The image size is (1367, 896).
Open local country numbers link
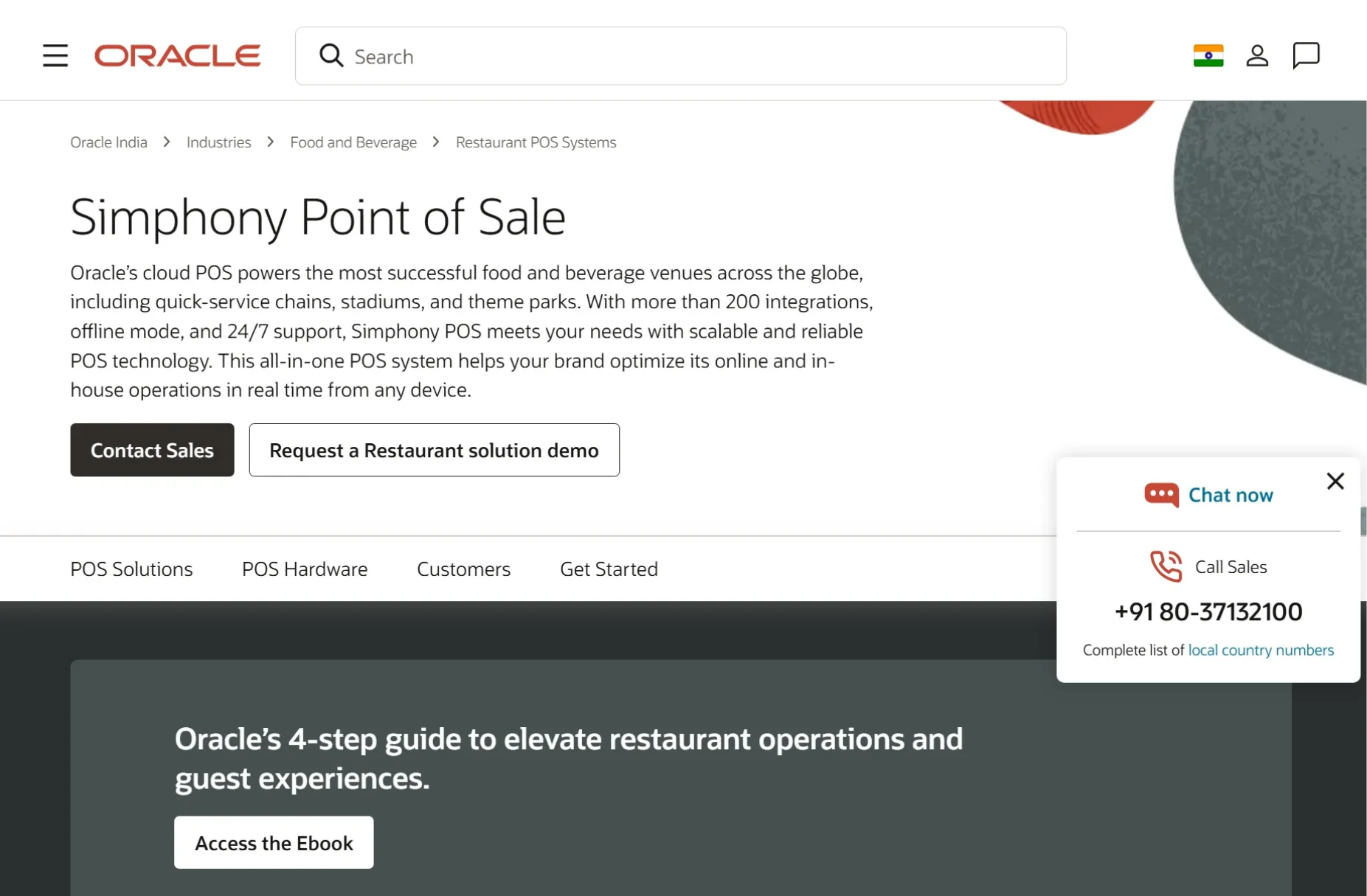pyautogui.click(x=1261, y=650)
